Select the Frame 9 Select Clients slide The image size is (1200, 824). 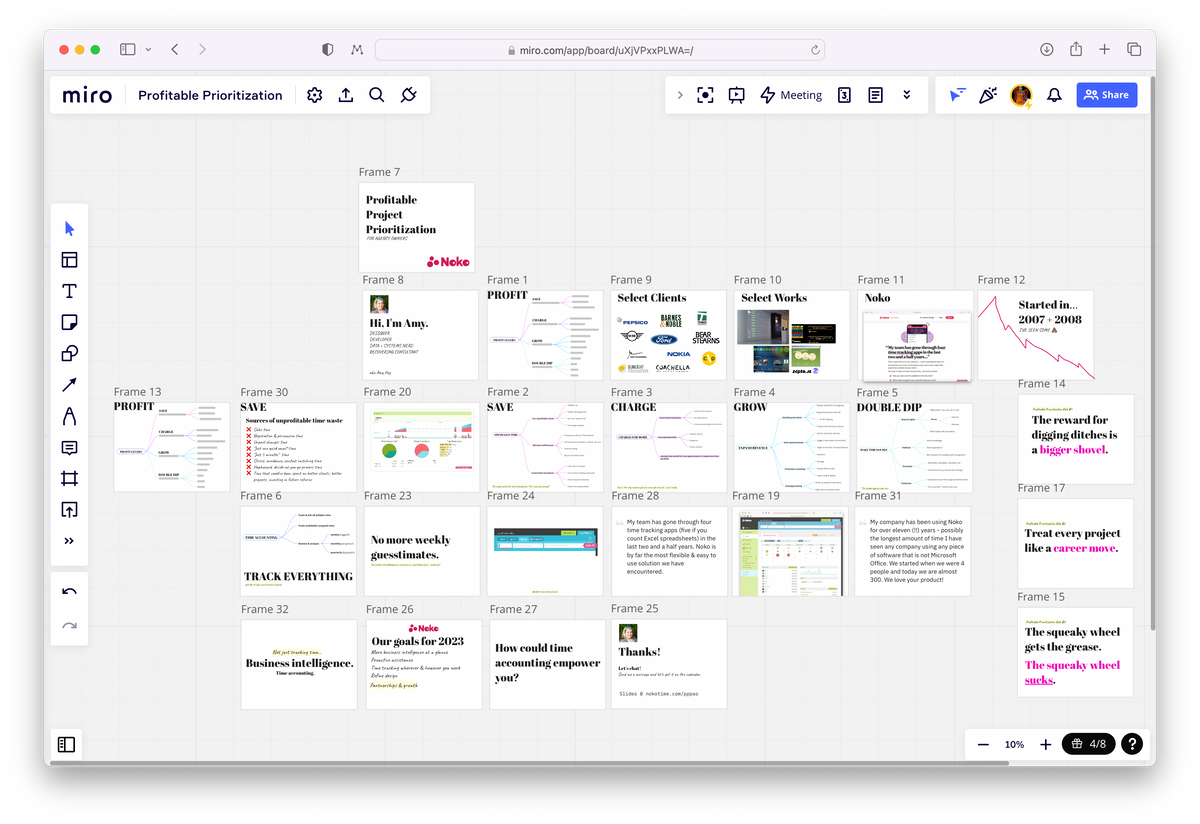tap(669, 335)
